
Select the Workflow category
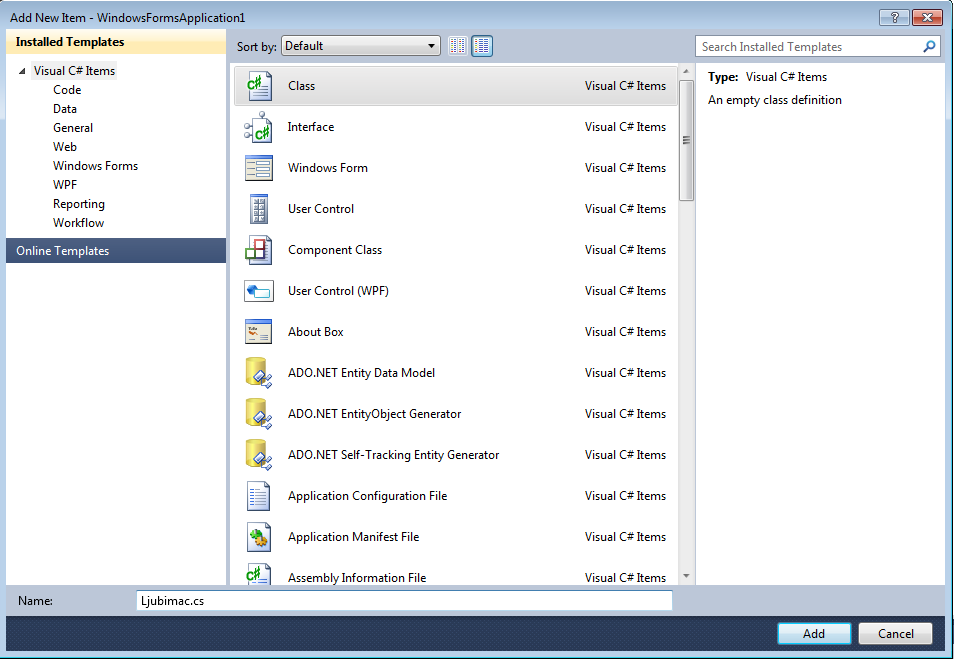tap(78, 223)
